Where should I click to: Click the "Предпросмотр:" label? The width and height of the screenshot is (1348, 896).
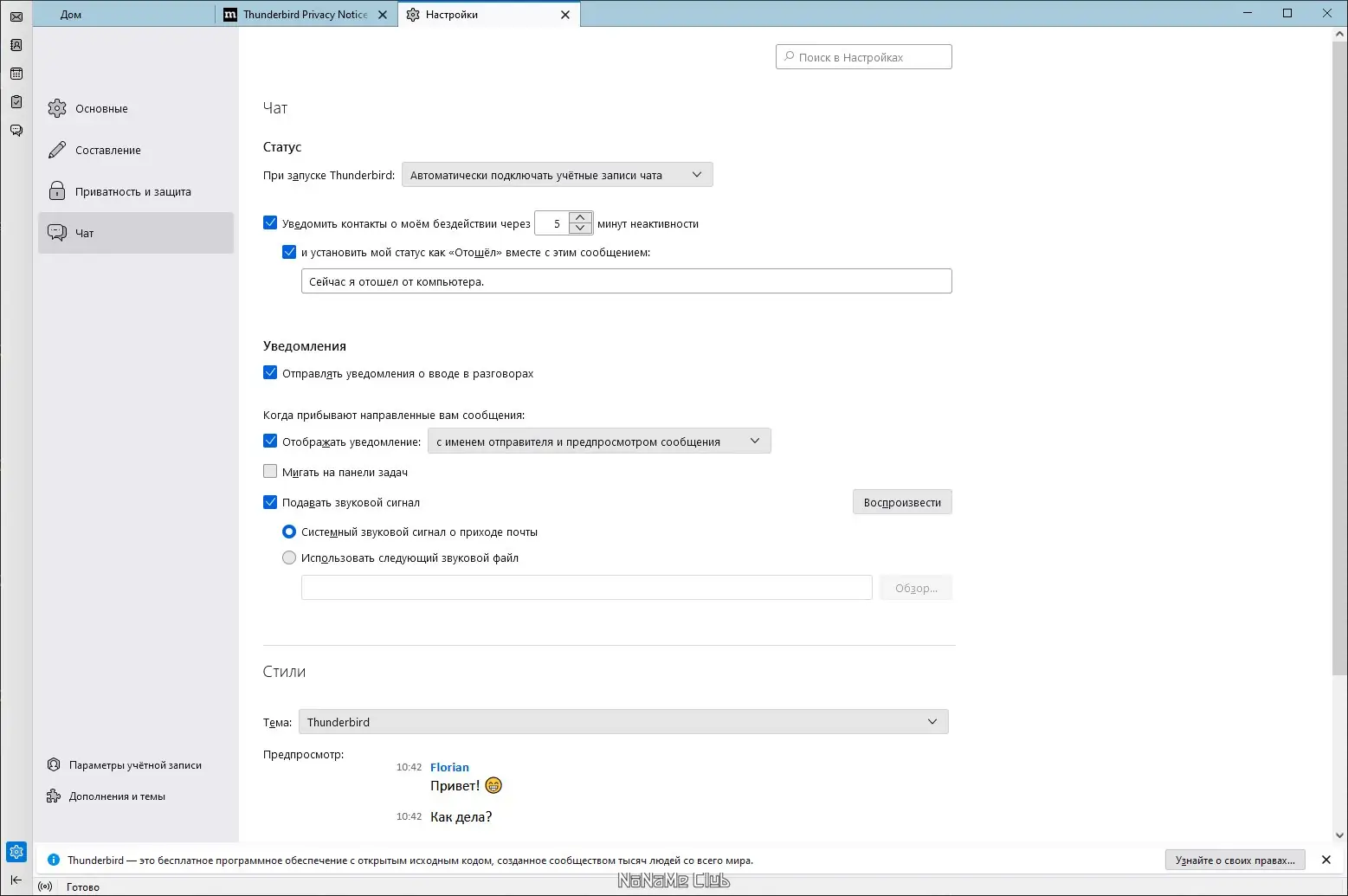pos(303,754)
